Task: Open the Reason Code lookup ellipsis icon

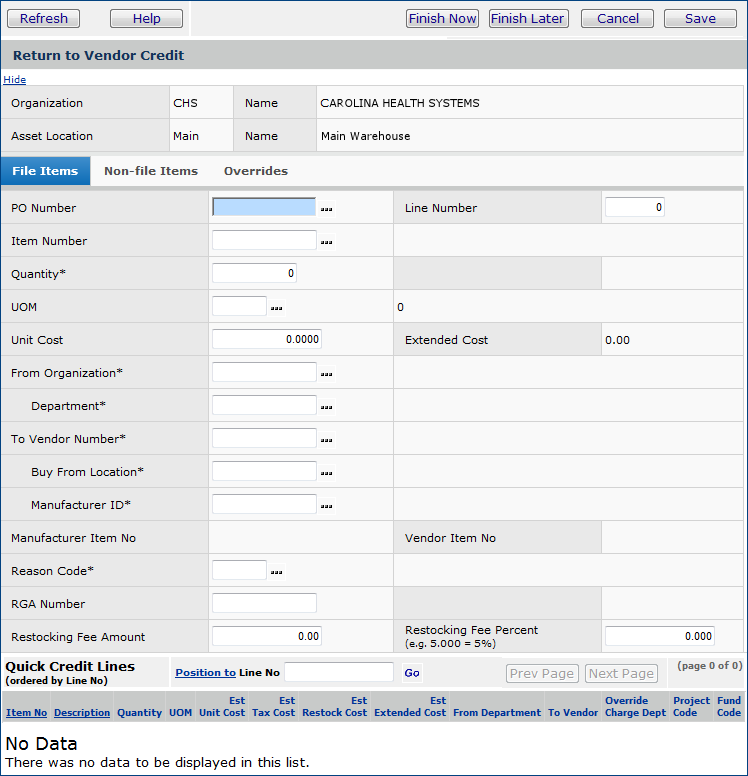Action: tap(276, 572)
